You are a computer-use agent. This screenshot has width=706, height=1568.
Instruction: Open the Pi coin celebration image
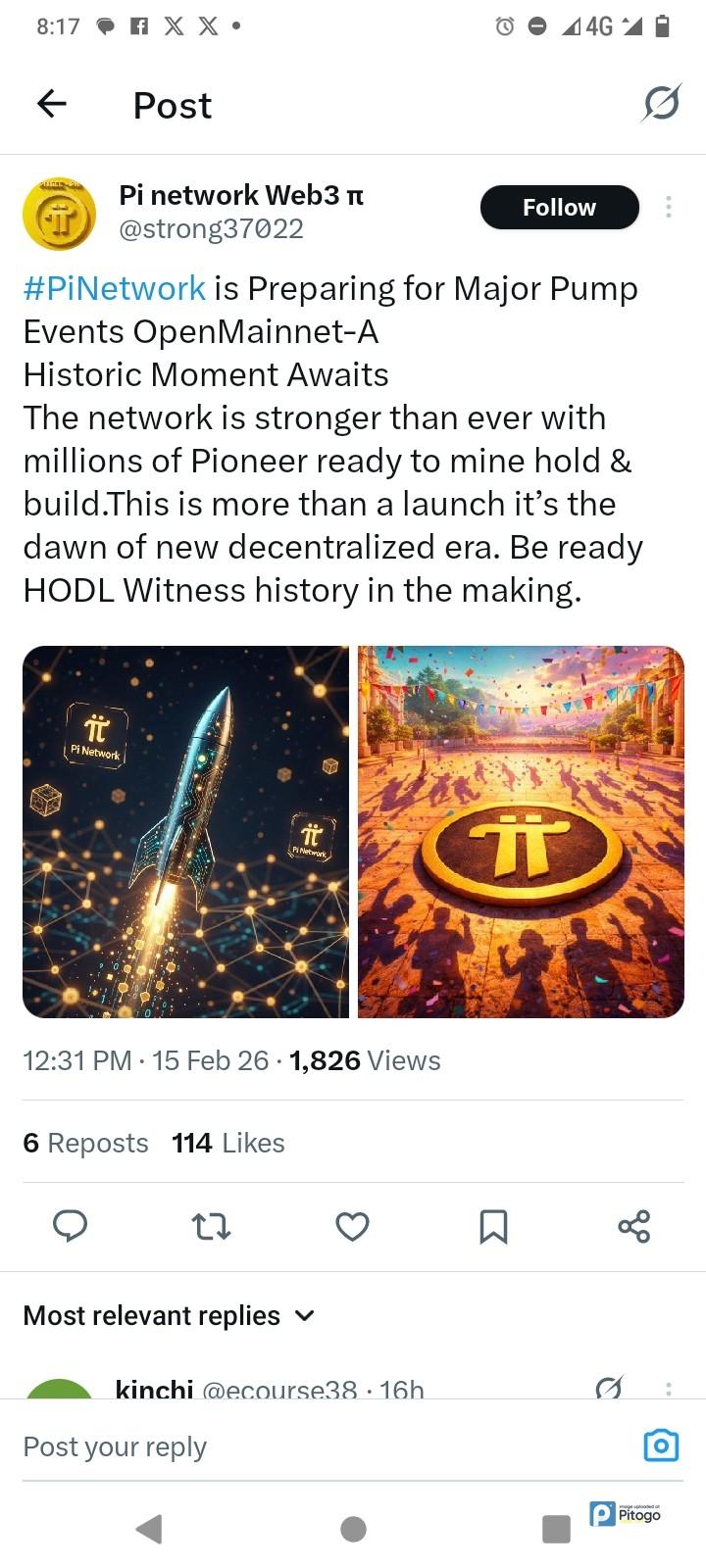pyautogui.click(x=521, y=831)
